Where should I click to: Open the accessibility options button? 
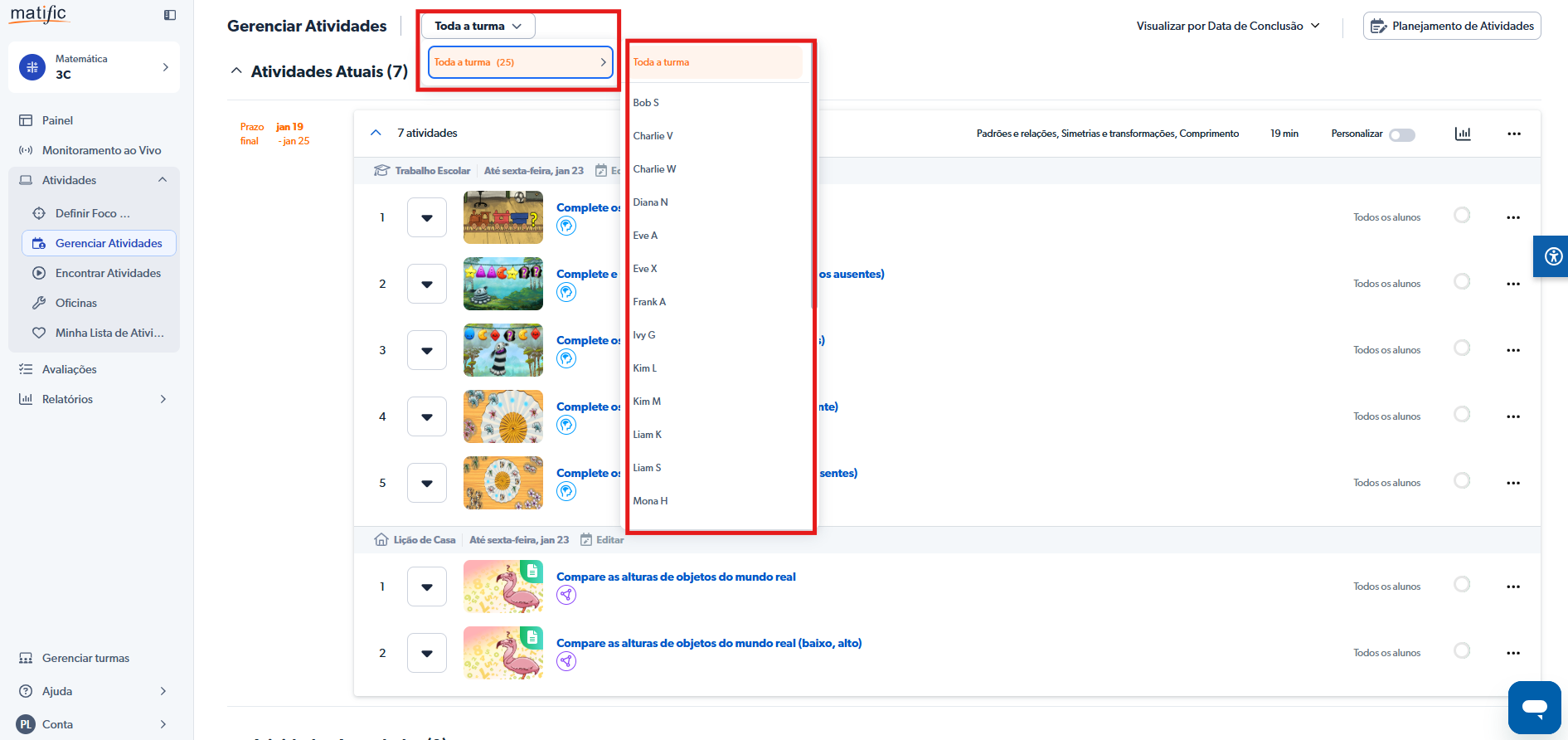[1552, 256]
